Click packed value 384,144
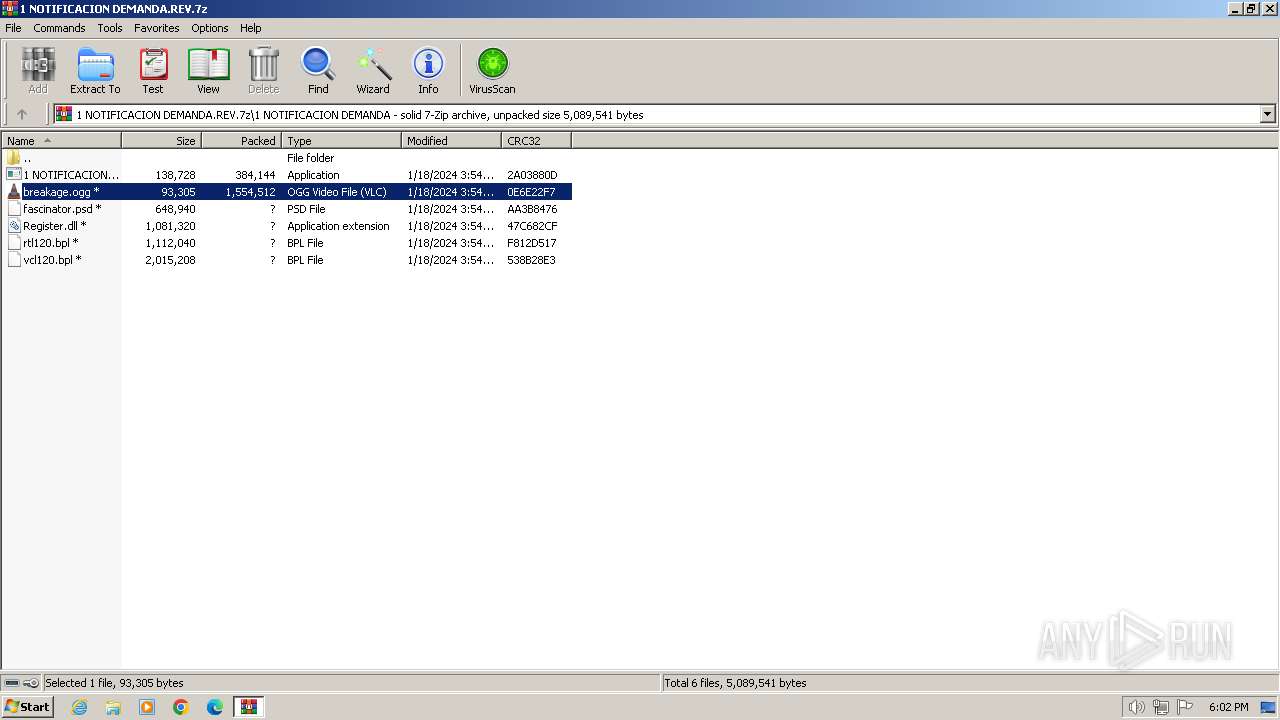Screen dimensions: 1280x720 click(x=255, y=175)
